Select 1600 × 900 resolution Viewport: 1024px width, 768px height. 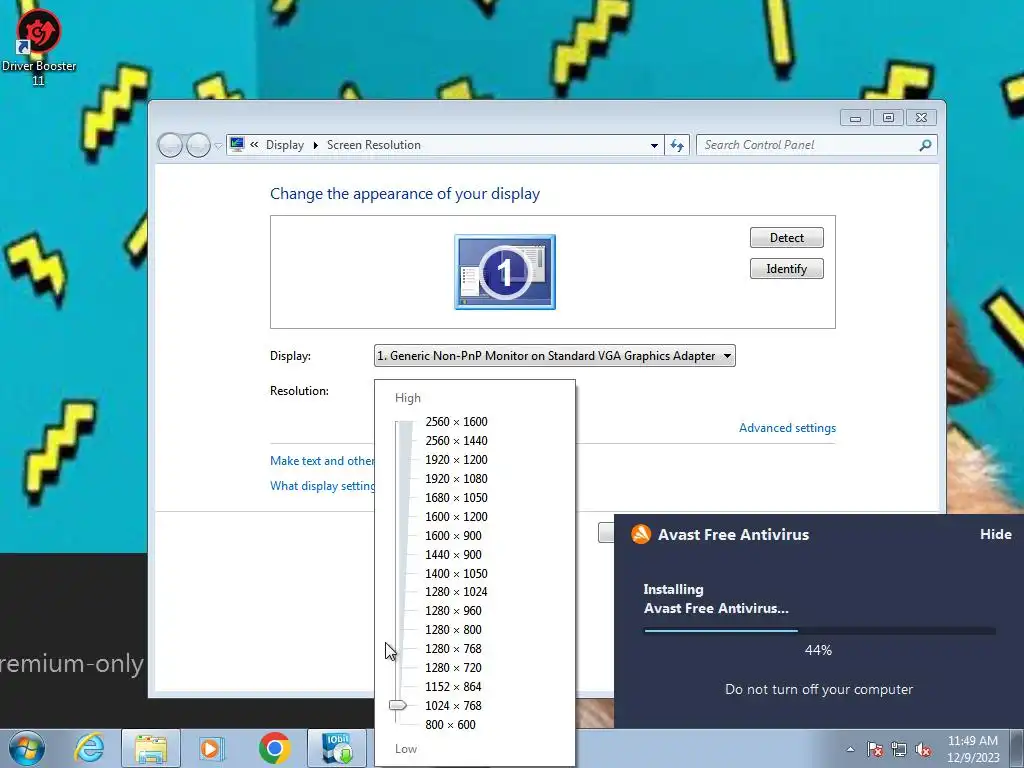(x=453, y=536)
